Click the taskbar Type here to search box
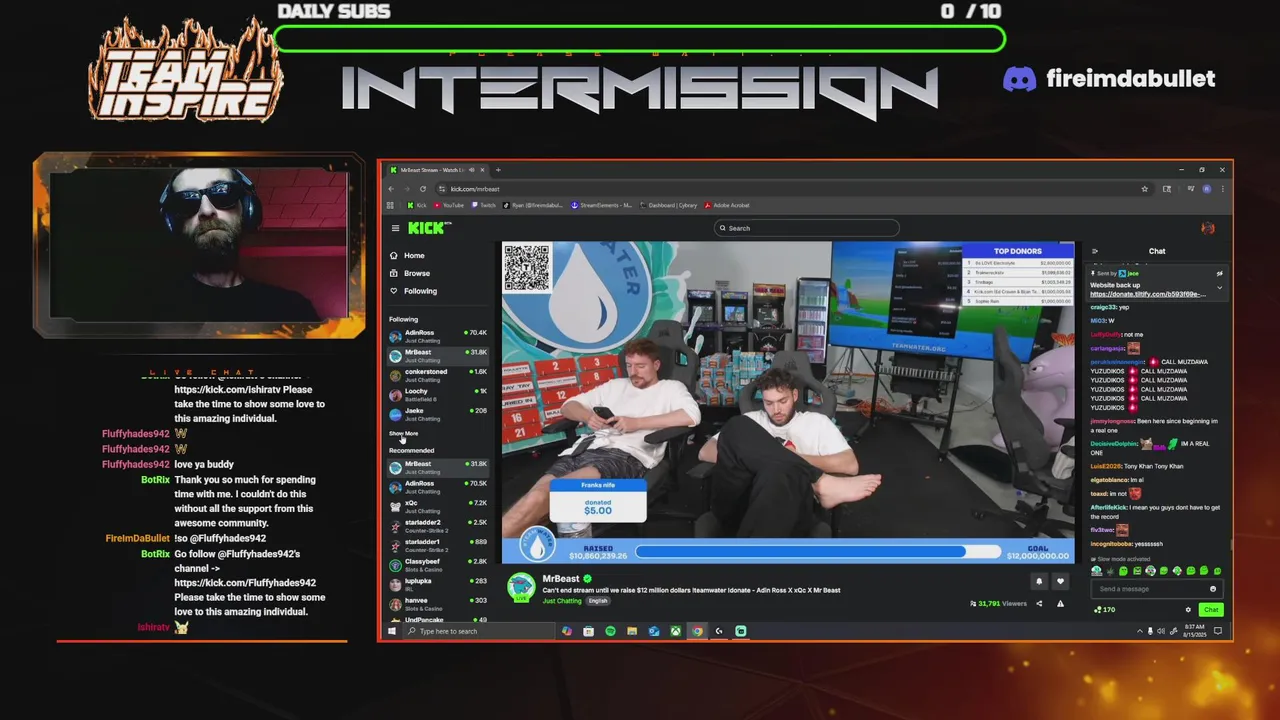The height and width of the screenshot is (720, 1280). pos(478,631)
